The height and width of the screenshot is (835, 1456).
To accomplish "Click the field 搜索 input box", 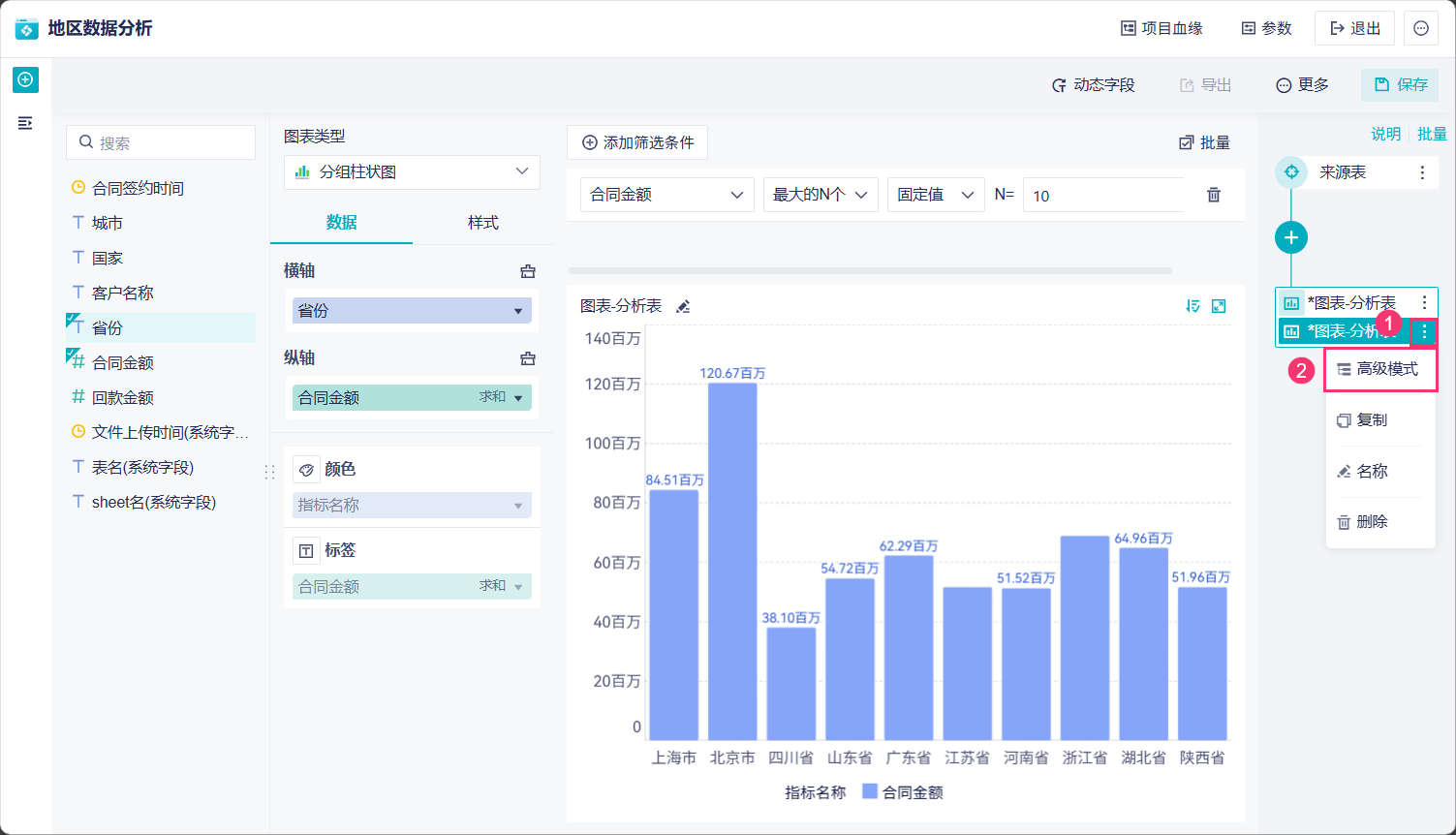I will (161, 142).
